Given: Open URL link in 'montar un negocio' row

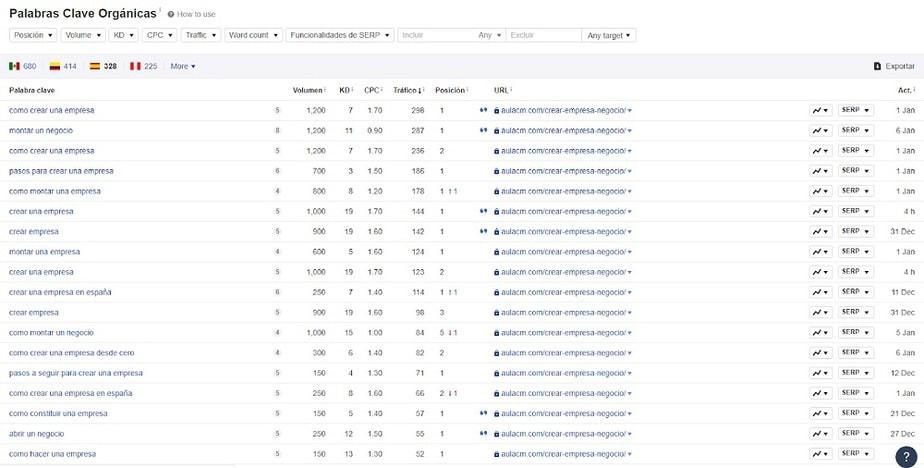Looking at the screenshot, I should (563, 130).
